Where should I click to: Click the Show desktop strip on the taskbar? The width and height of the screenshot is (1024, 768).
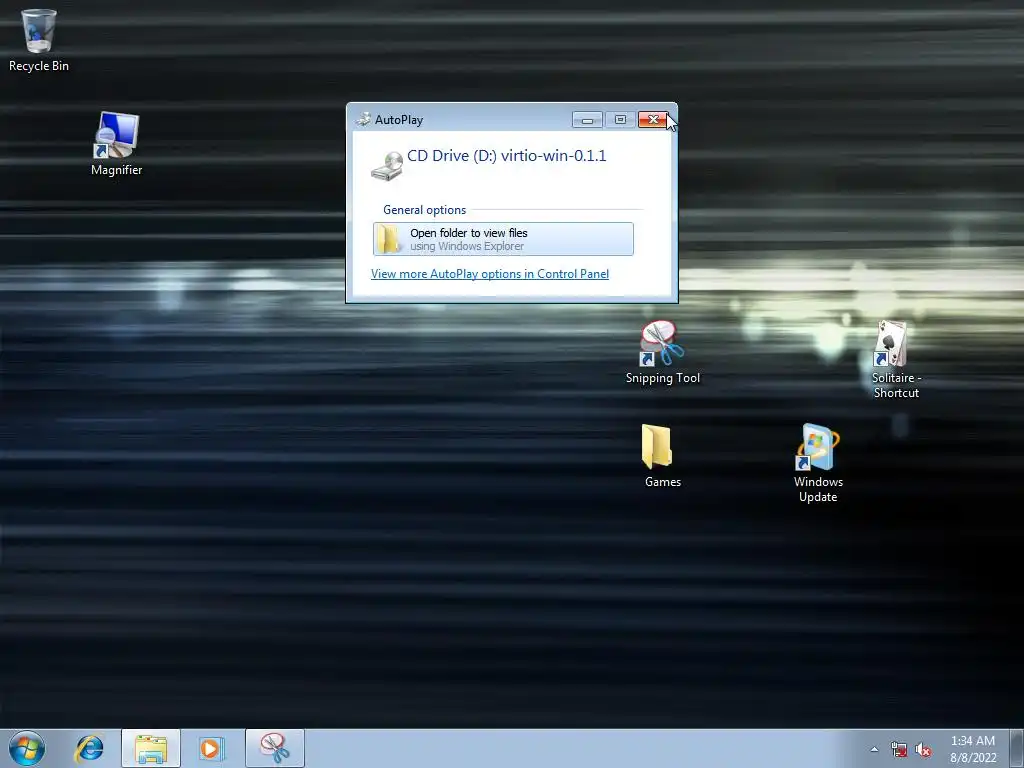(x=1017, y=748)
